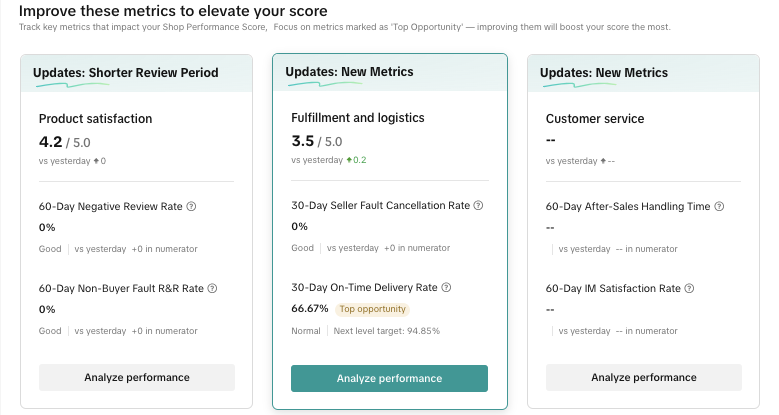
Task: Click the Next level target 94.85% text
Action: [387, 331]
